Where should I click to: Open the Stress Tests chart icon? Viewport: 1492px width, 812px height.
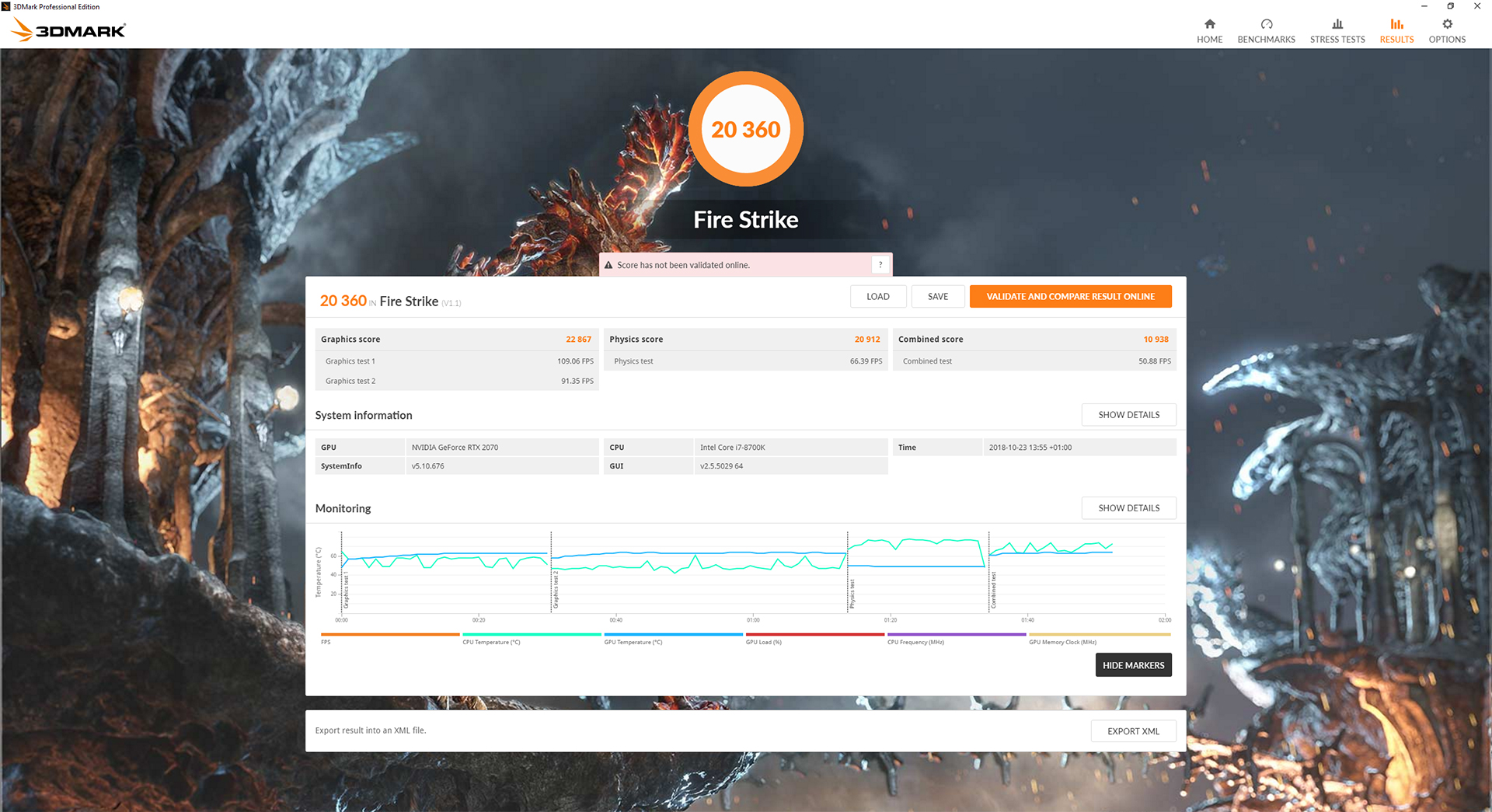[1337, 24]
